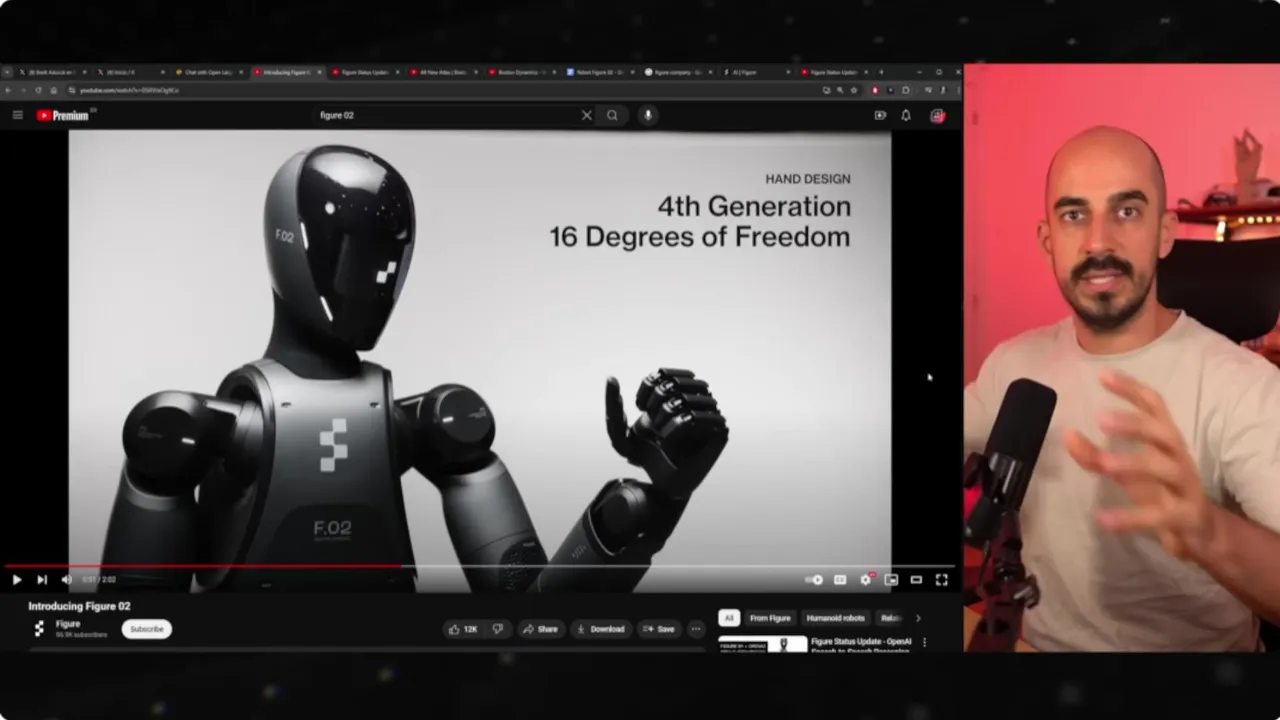Like the video with 12K likes
The height and width of the screenshot is (720, 1280).
(x=464, y=629)
